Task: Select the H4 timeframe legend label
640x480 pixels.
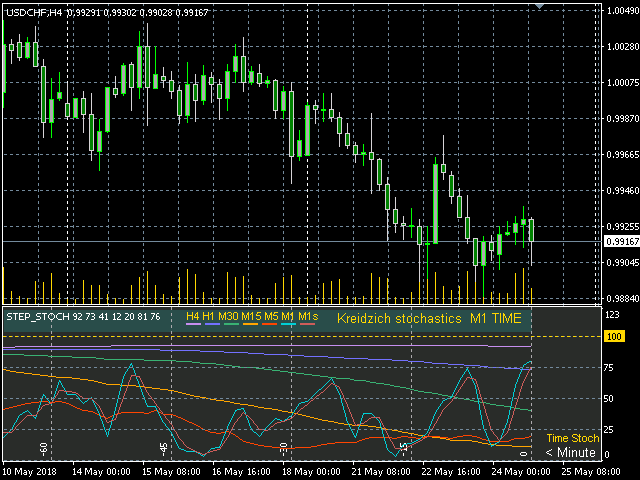Action: (x=193, y=317)
